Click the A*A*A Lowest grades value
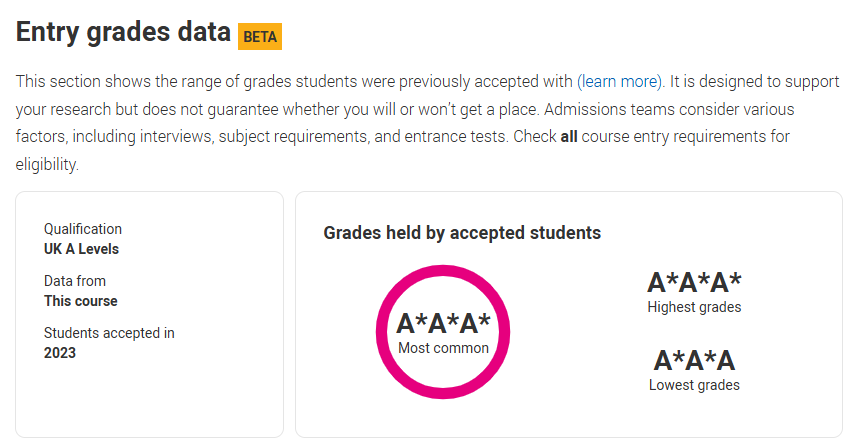This screenshot has width=855, height=448. (x=694, y=360)
